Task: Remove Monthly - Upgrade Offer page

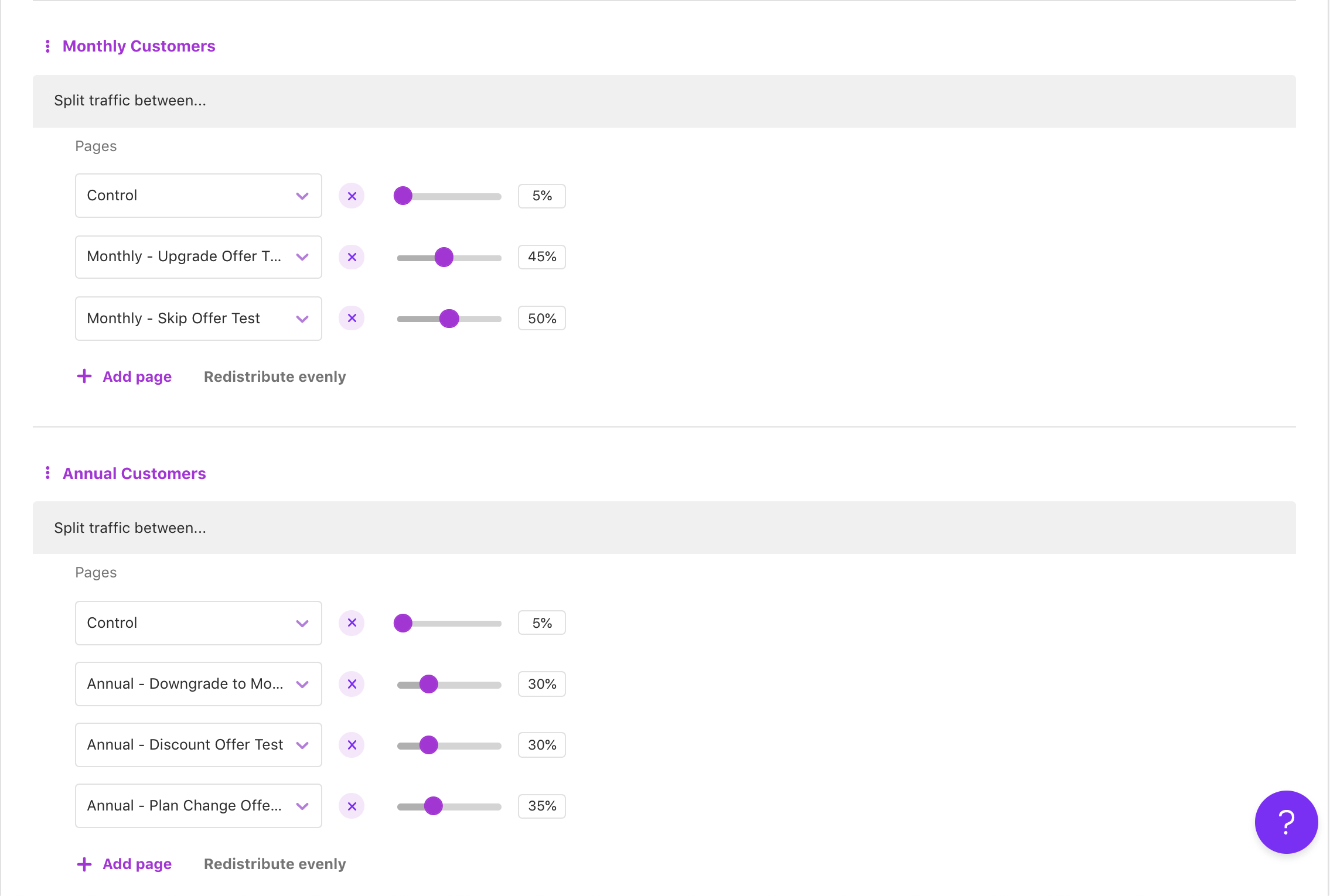Action: (x=352, y=257)
